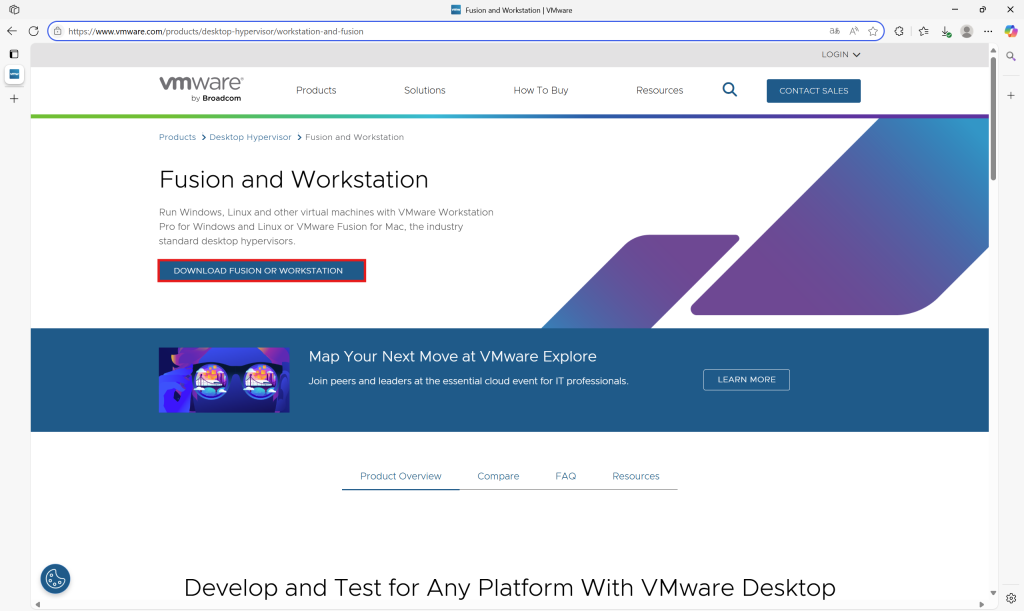Open the How To Buy menu
Image resolution: width=1024 pixels, height=611 pixels.
click(x=541, y=90)
